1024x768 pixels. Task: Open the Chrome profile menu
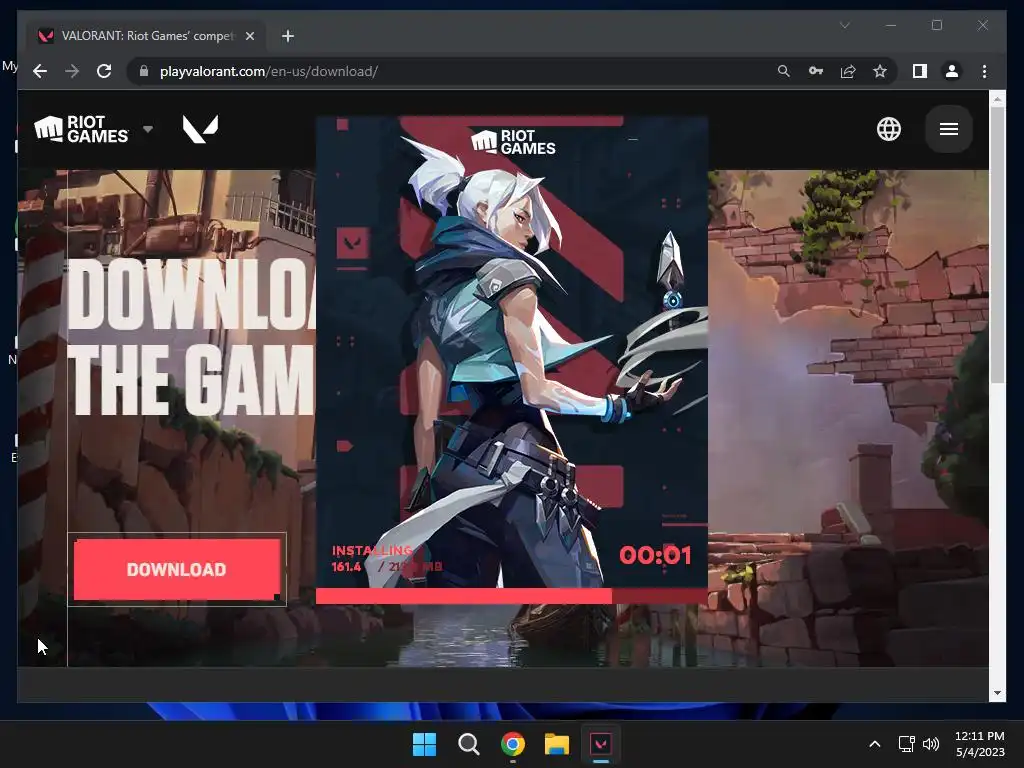952,71
